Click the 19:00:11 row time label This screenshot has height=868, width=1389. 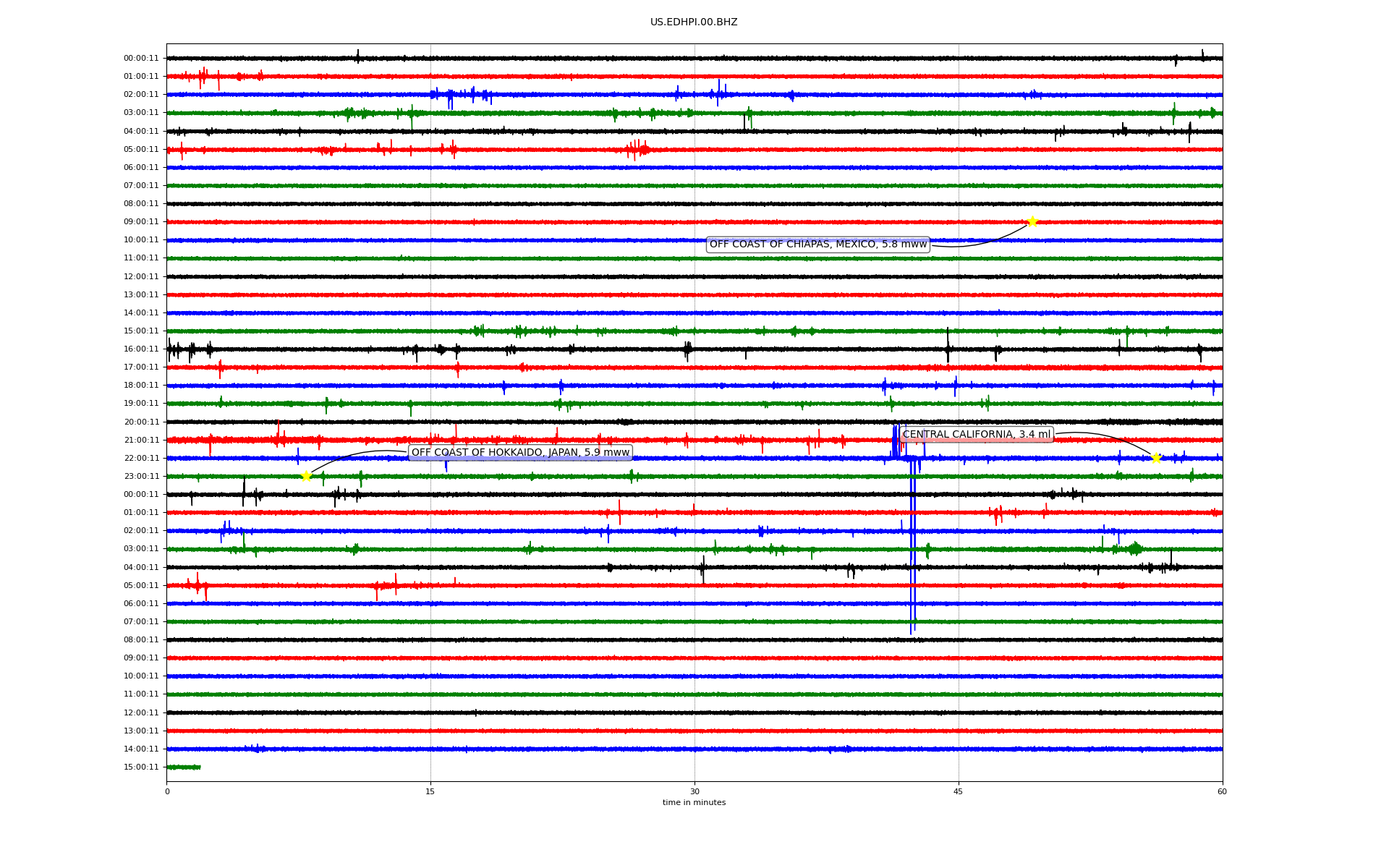pos(141,404)
